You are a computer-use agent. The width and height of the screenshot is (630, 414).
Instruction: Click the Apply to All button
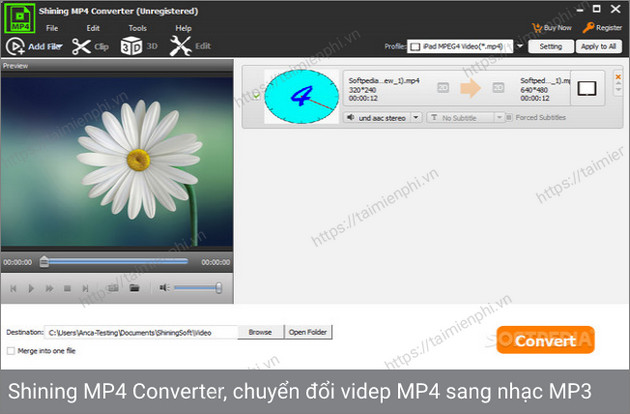[599, 46]
